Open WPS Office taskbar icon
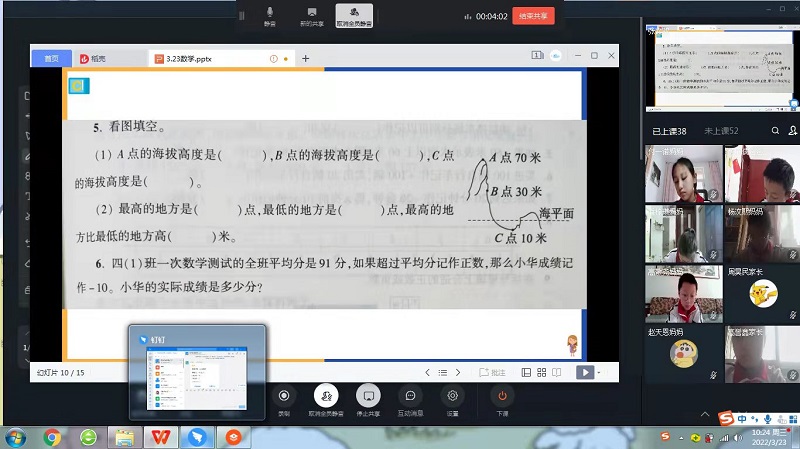 pyautogui.click(x=161, y=437)
